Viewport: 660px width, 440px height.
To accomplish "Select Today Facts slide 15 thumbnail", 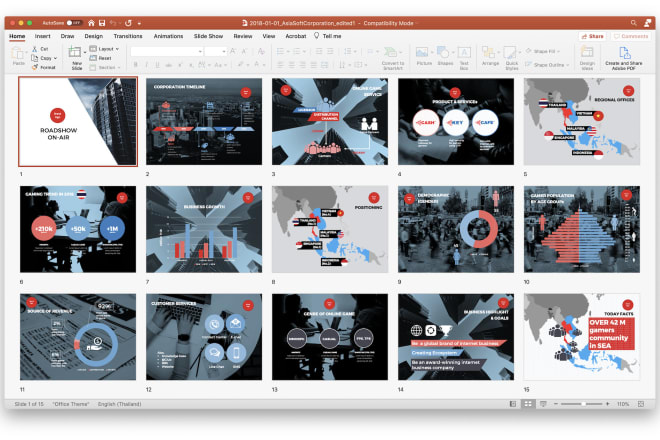I will point(582,337).
